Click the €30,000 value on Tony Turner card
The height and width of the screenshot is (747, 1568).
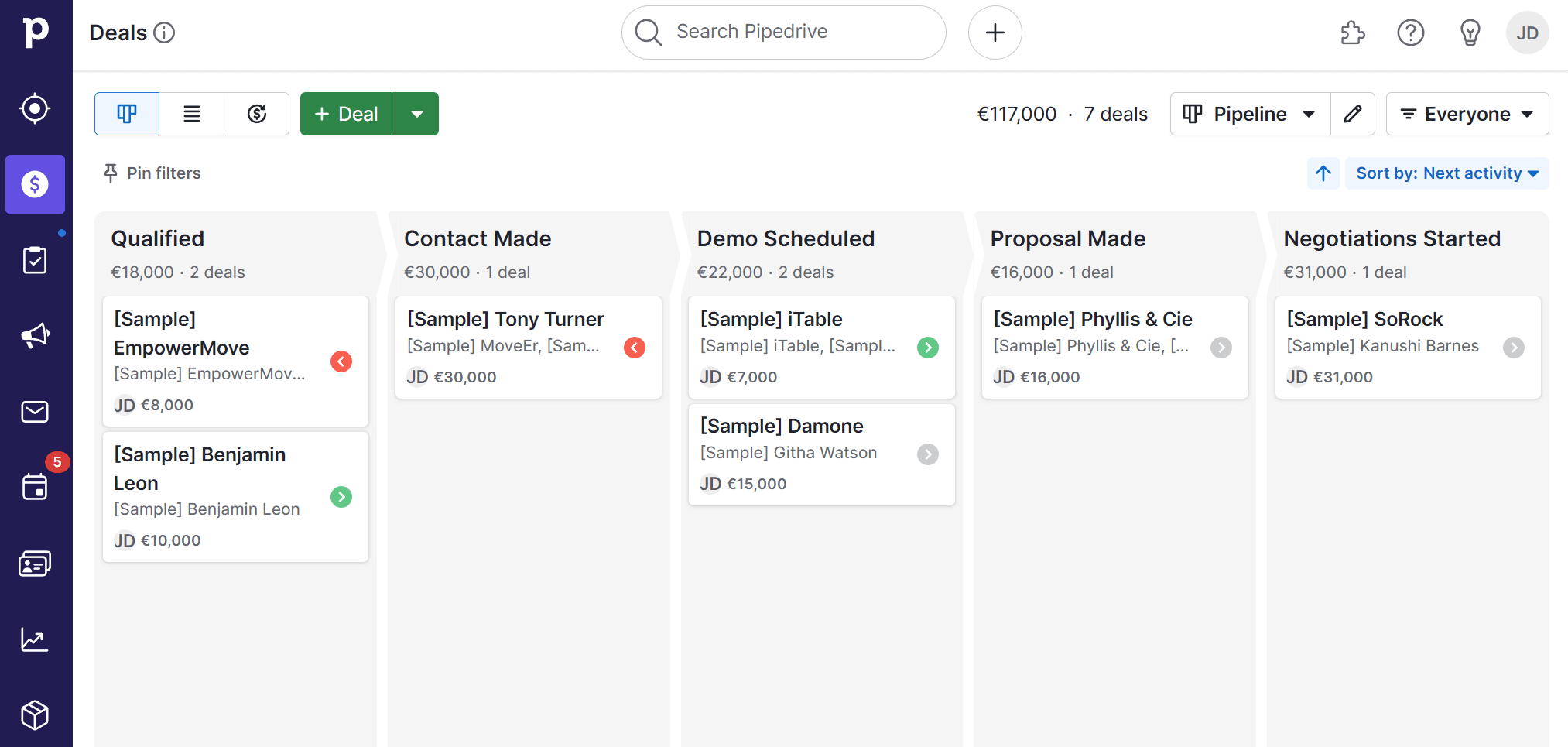click(465, 377)
